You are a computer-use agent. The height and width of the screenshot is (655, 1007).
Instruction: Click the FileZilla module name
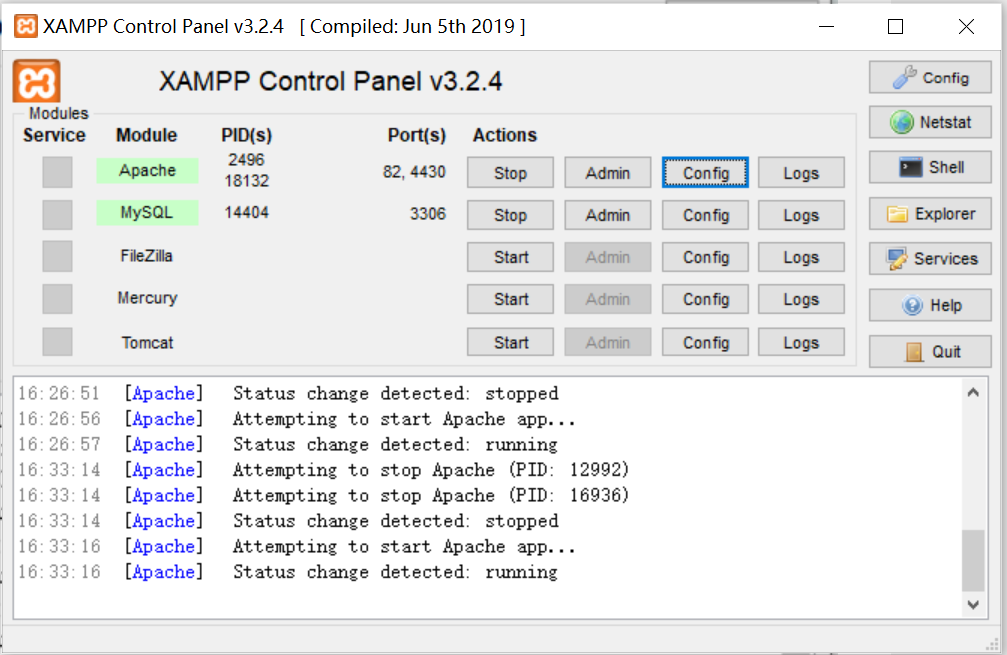click(146, 256)
